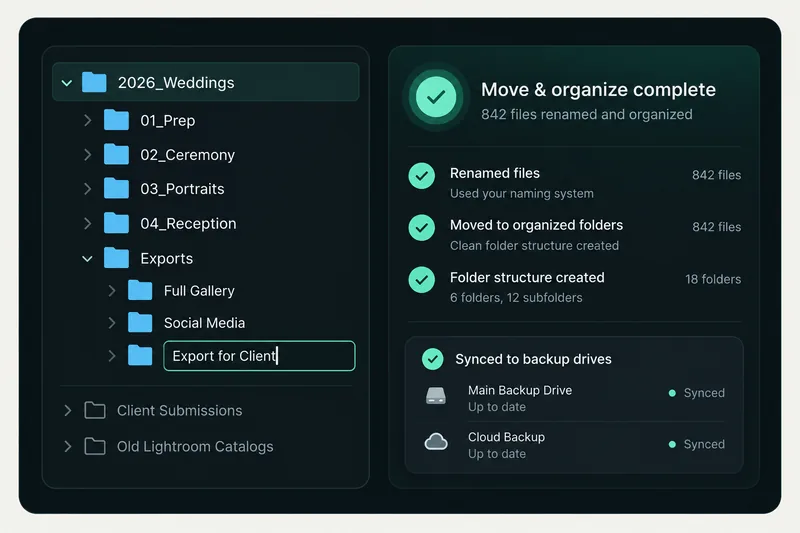Screen dimensions: 800x533
Task: Click the 02_Ceremony folder icon
Action: click(116, 154)
